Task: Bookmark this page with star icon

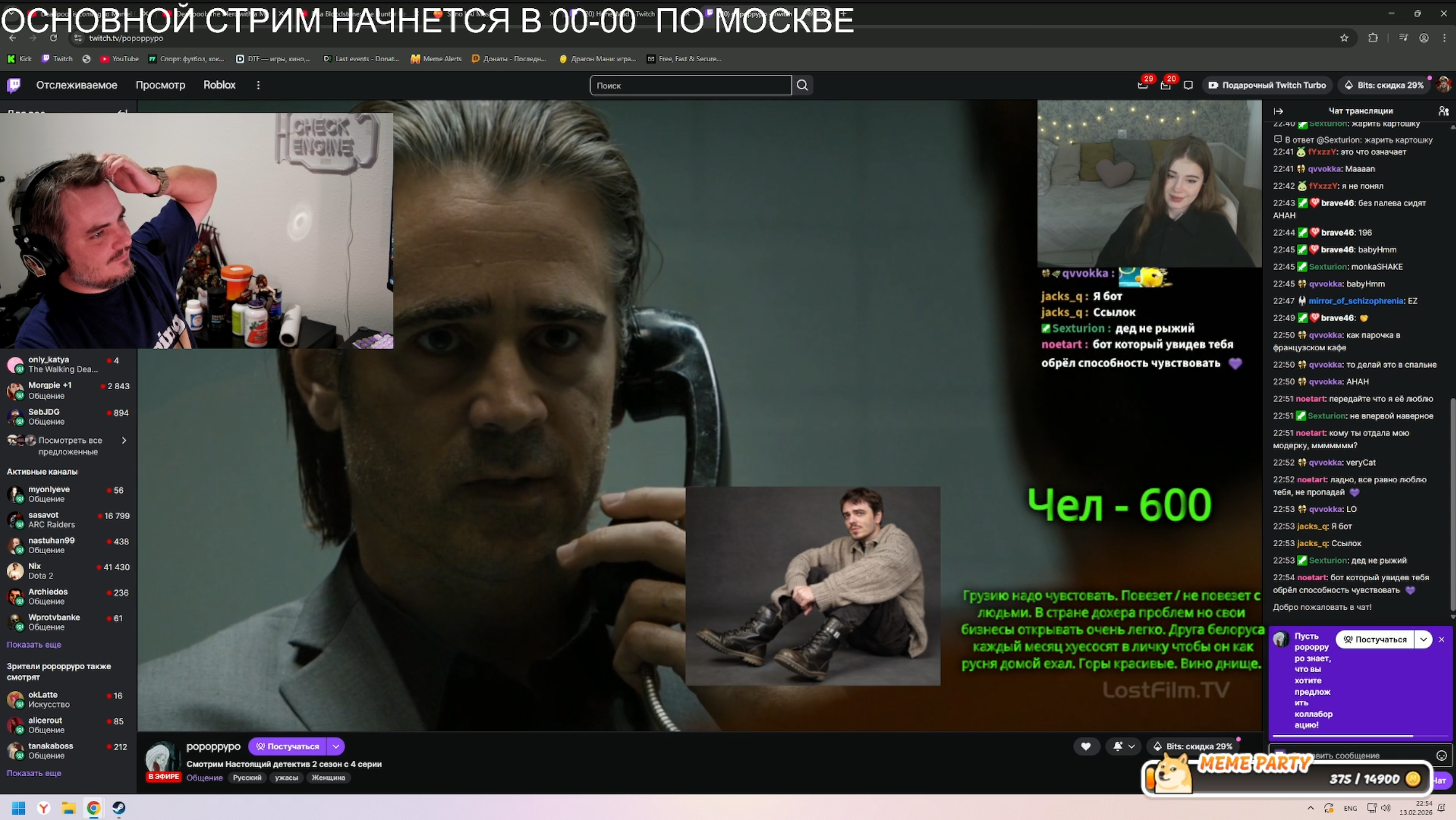Action: [x=1344, y=38]
